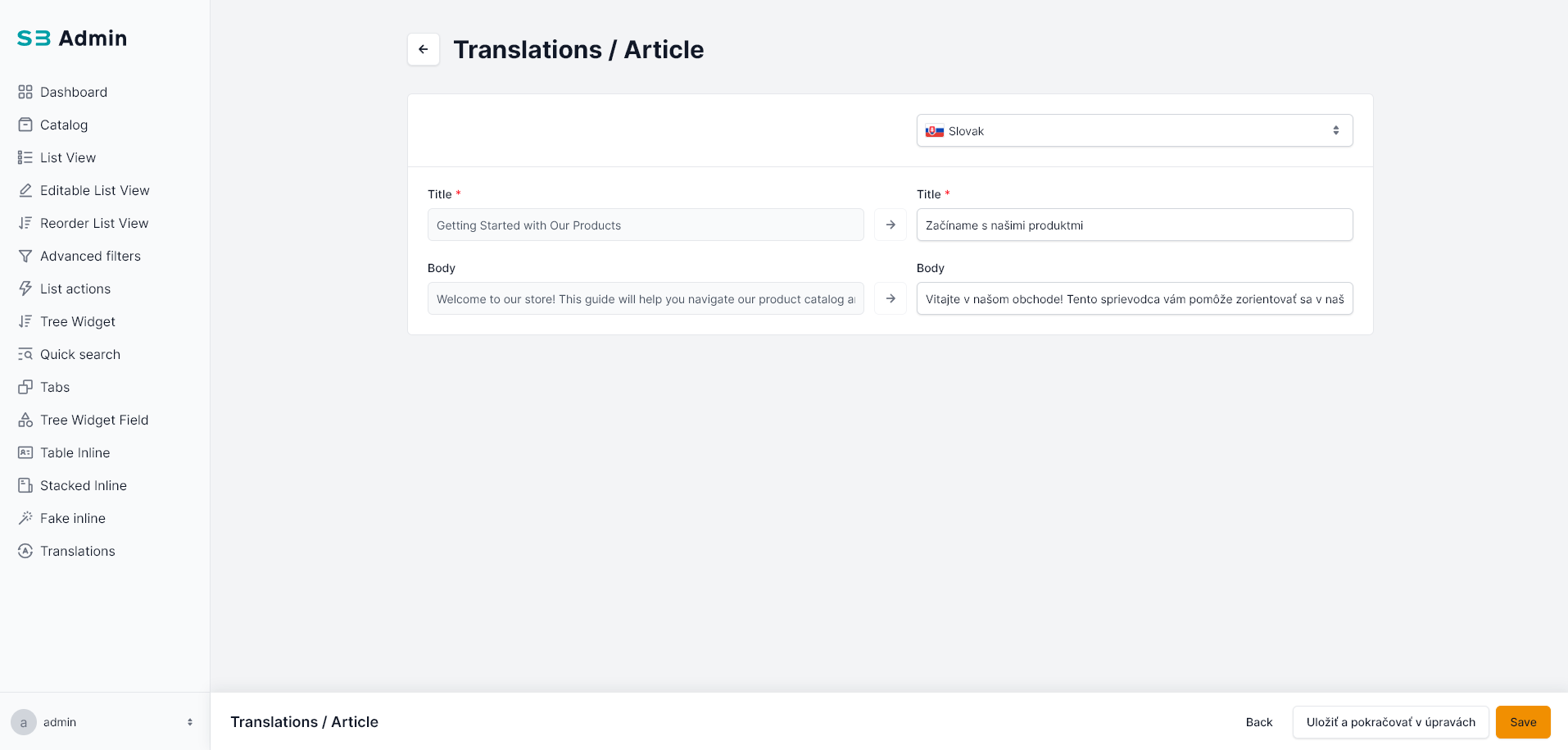Screen dimensions: 1568x750
Task: Open the Slovak language dropdown
Action: [x=1134, y=130]
